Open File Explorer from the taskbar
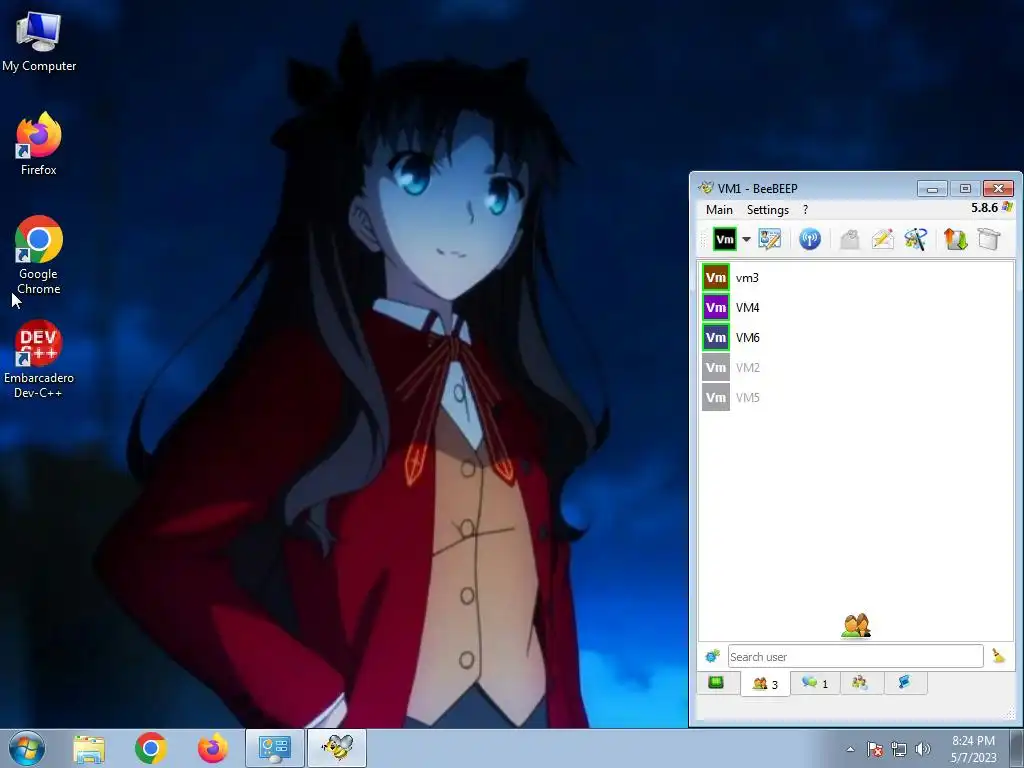1024x768 pixels. (x=89, y=748)
